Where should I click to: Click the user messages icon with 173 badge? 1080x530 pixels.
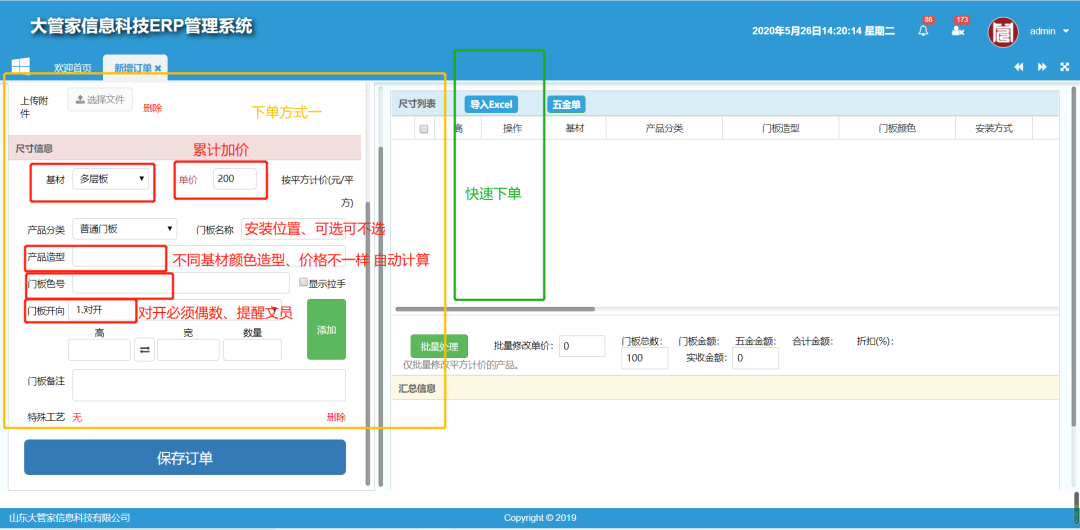(x=957, y=31)
